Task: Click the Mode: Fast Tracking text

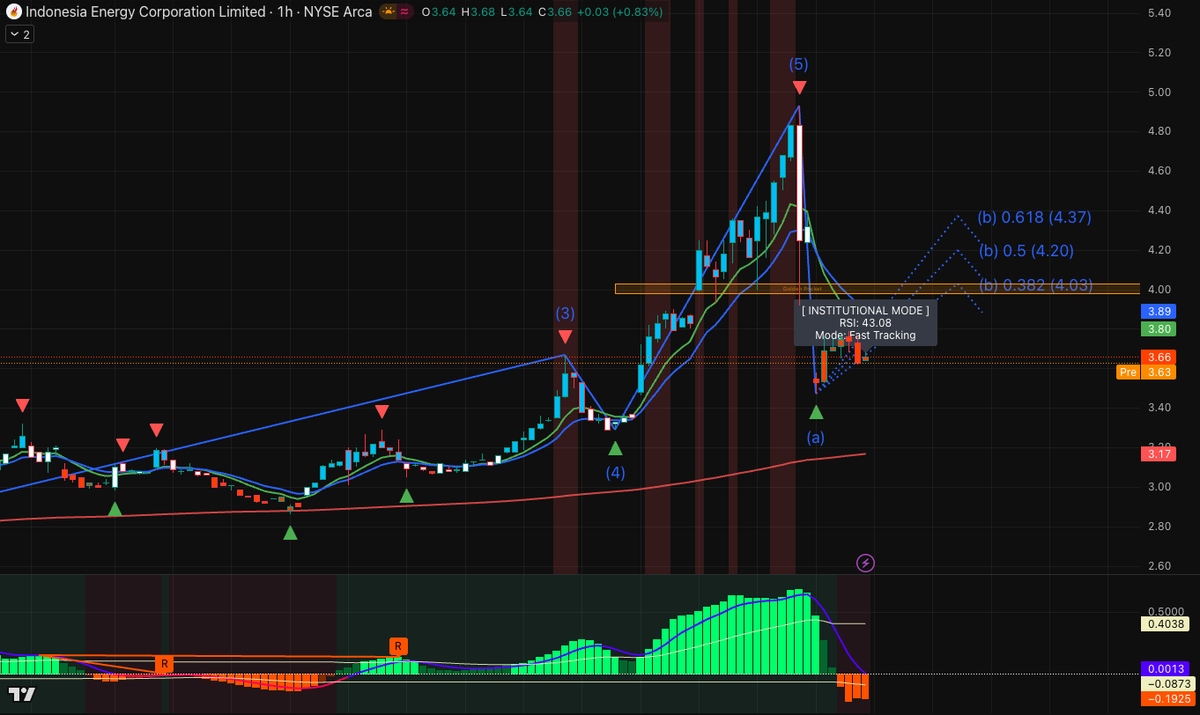Action: 866,335
